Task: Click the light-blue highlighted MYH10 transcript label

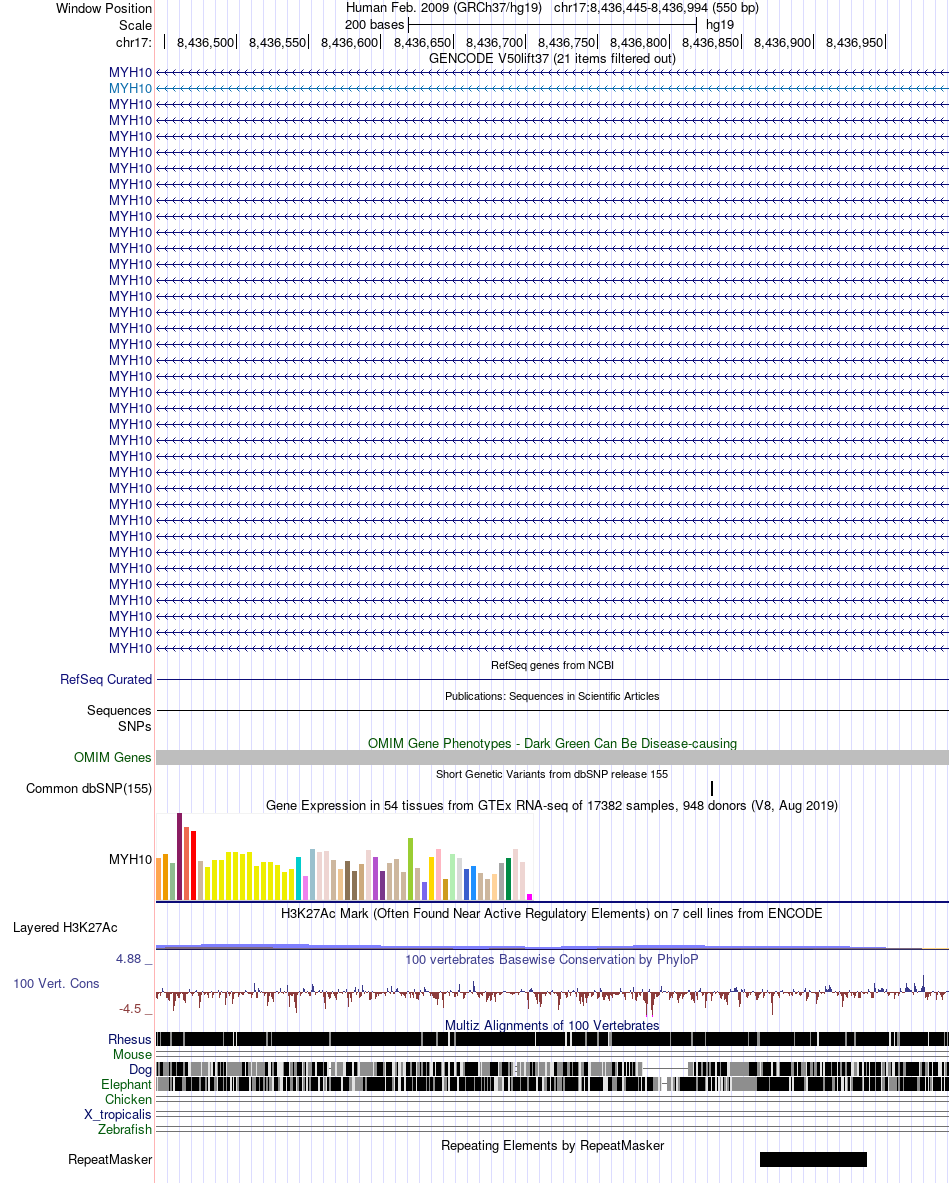Action: tap(130, 88)
